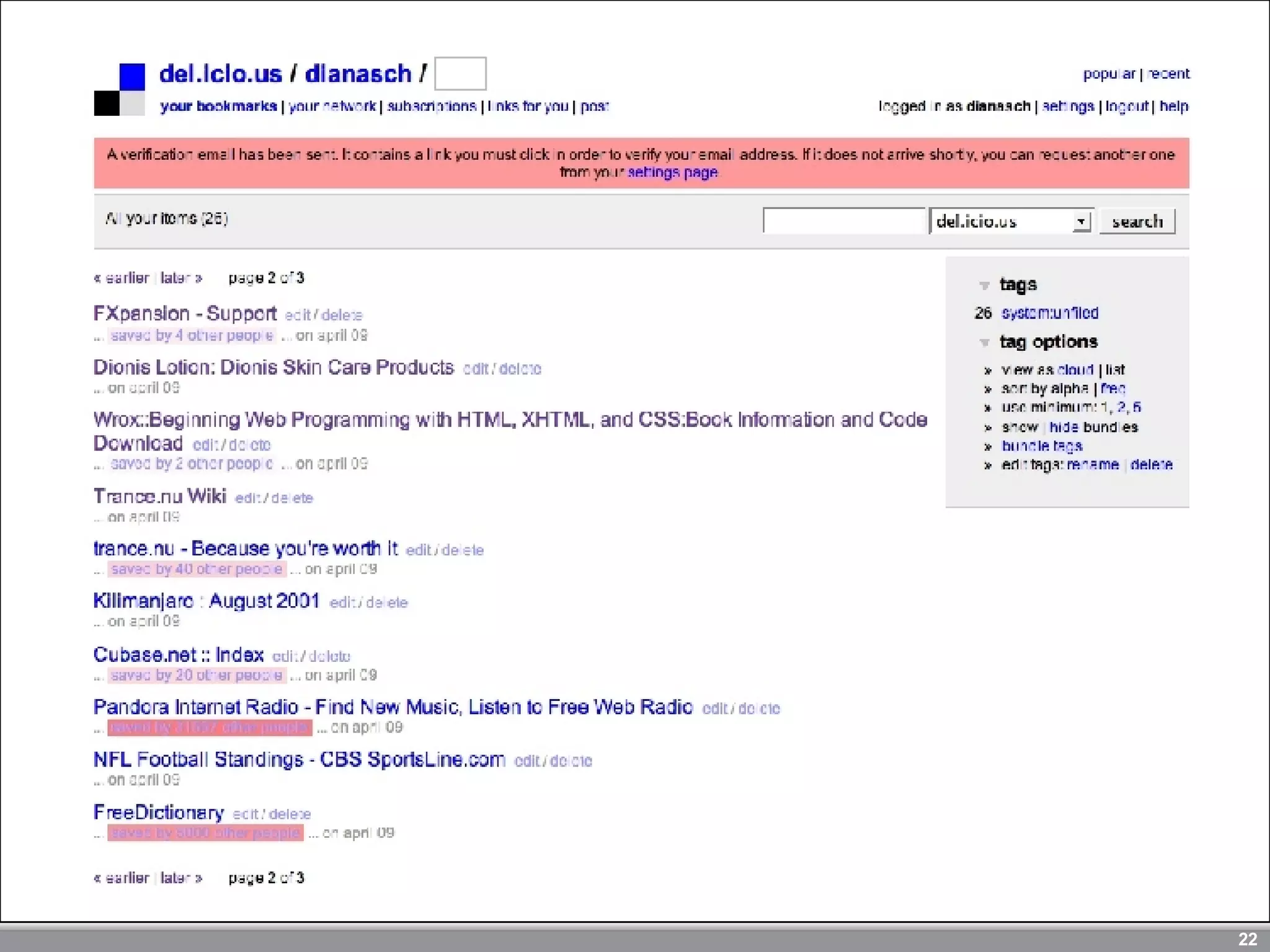Go to subscriptions menu item
The image size is (1270, 952).
(x=432, y=107)
